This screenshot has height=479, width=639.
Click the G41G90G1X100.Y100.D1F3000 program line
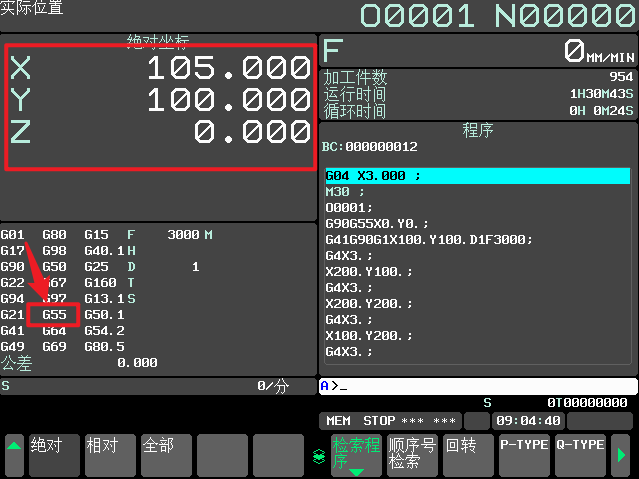(429, 240)
